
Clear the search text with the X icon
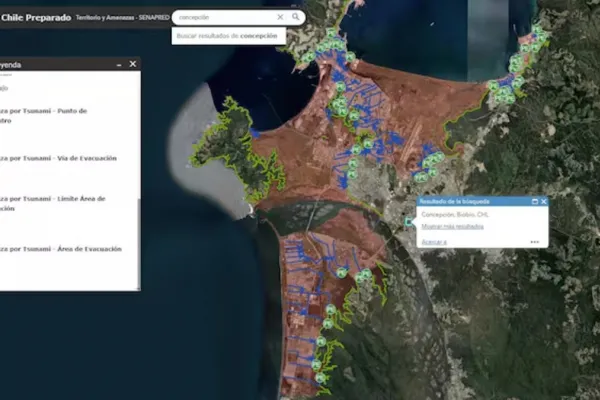click(x=280, y=17)
